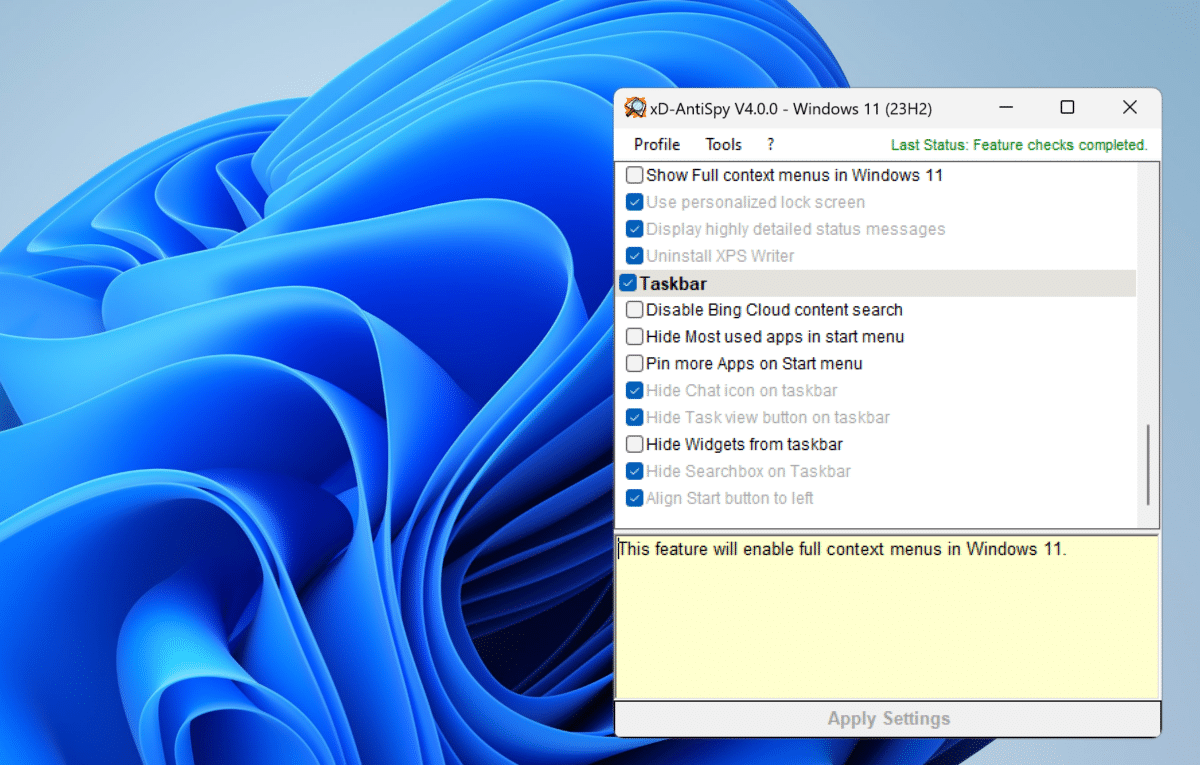The image size is (1200, 765).
Task: Open the Profile menu
Action: [x=656, y=144]
